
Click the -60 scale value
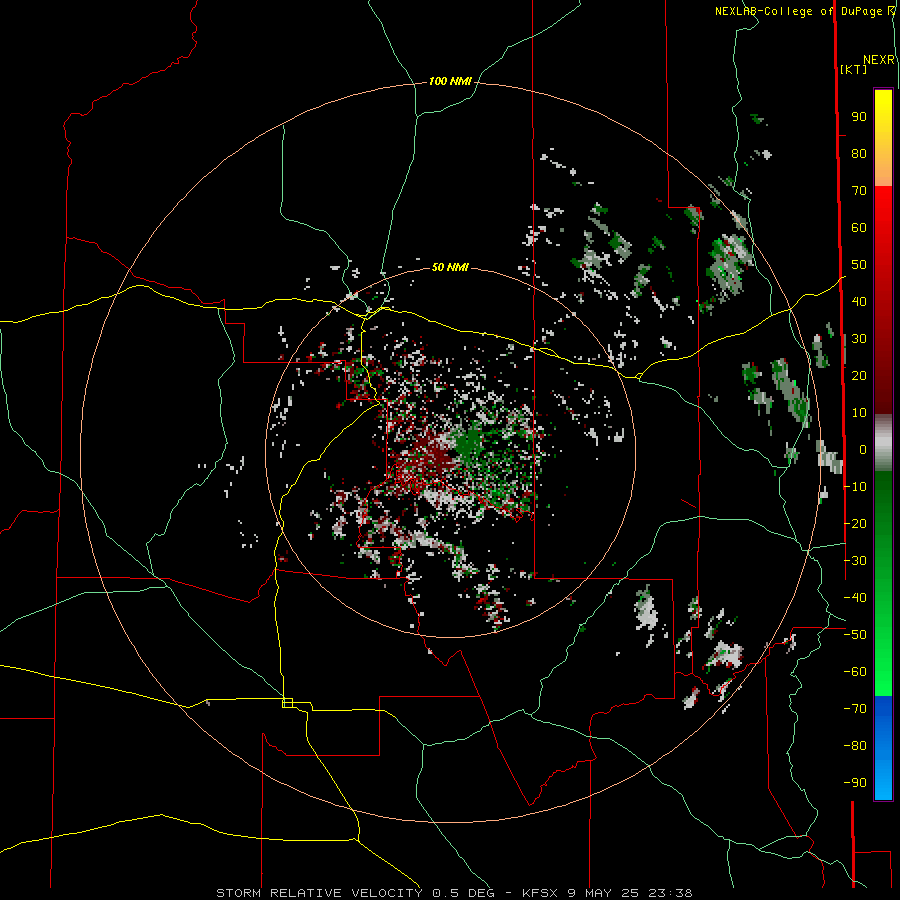pyautogui.click(x=855, y=672)
